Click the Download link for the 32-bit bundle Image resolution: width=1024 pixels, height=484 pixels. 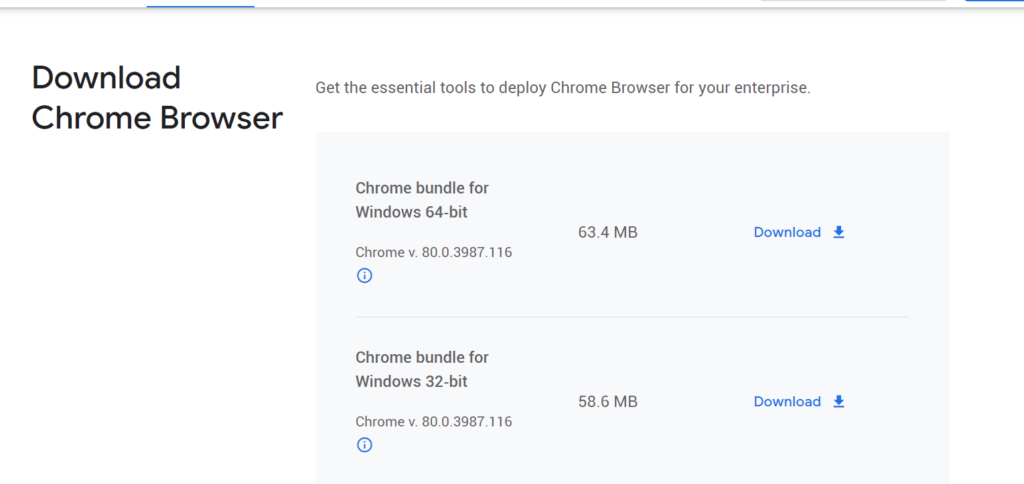[x=787, y=401]
